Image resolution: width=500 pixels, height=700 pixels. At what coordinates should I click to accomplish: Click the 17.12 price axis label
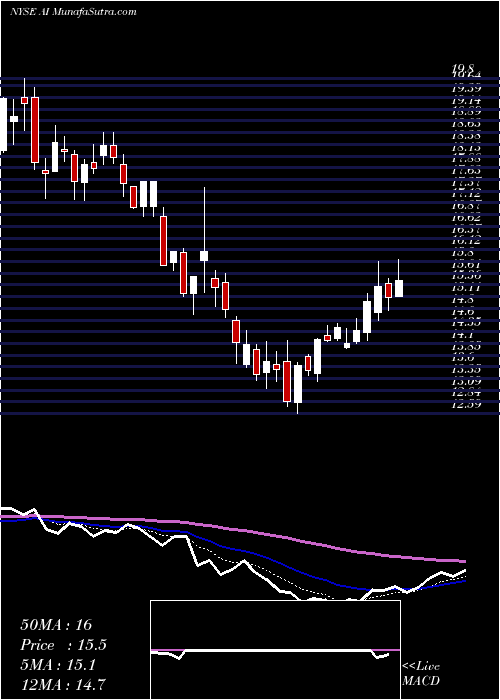click(x=466, y=194)
